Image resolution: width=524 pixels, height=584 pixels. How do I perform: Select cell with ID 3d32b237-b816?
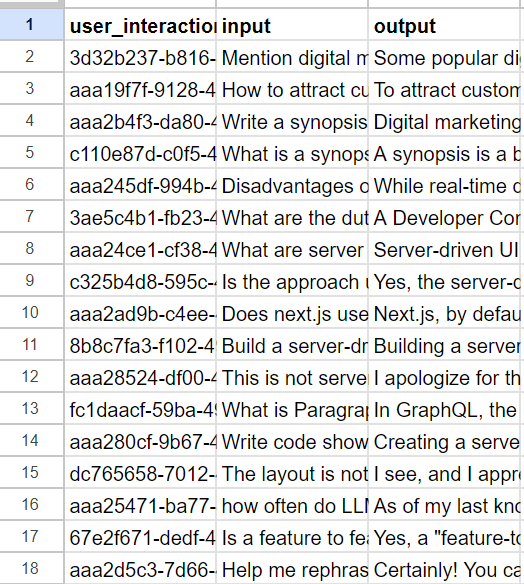[x=140, y=57]
